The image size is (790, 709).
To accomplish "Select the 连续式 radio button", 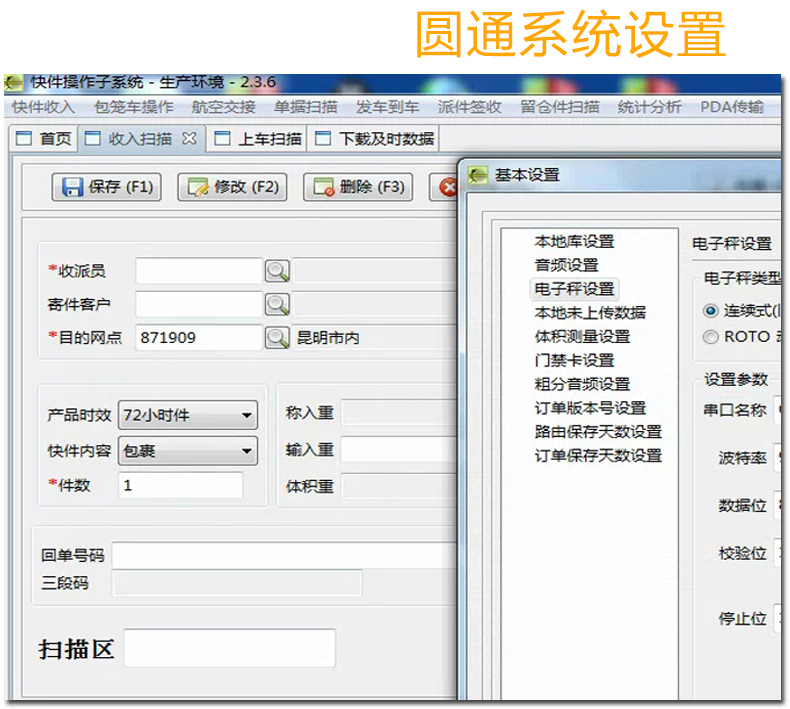I will click(710, 311).
